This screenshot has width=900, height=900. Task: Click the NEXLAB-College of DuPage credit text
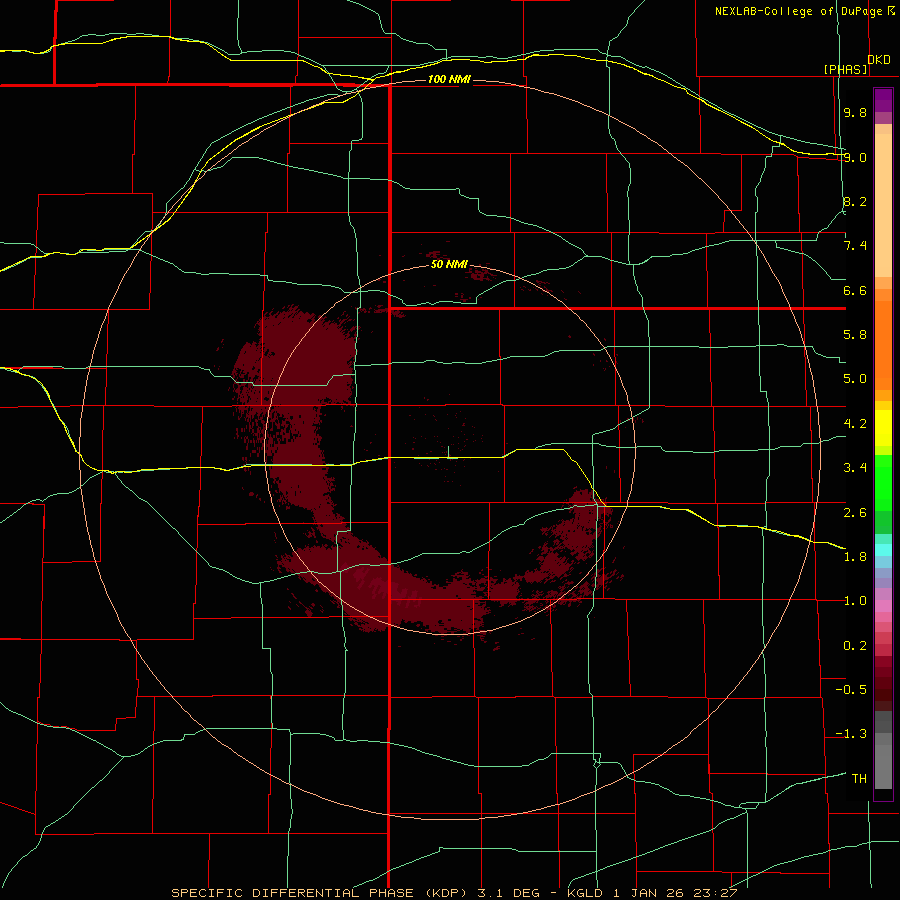pos(798,11)
